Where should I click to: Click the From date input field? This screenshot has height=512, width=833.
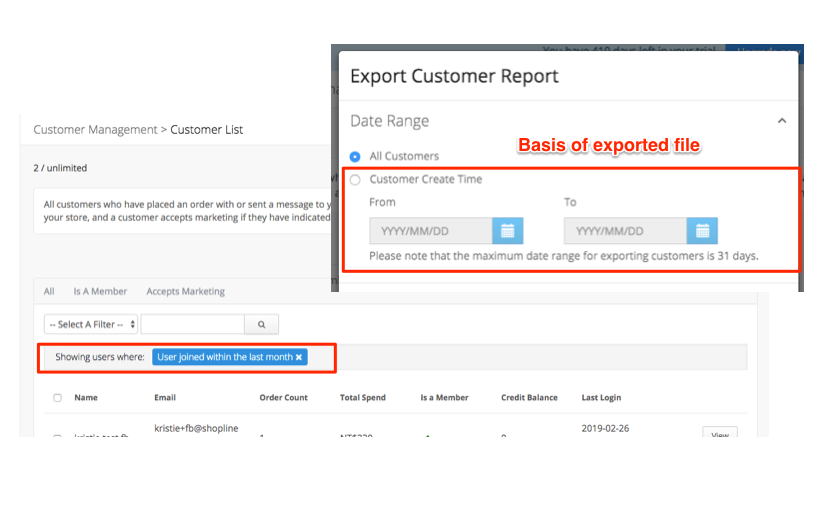431,231
